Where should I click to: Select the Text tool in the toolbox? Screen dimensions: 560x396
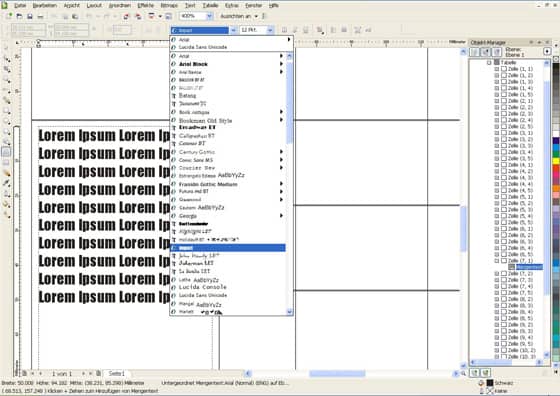click(7, 152)
